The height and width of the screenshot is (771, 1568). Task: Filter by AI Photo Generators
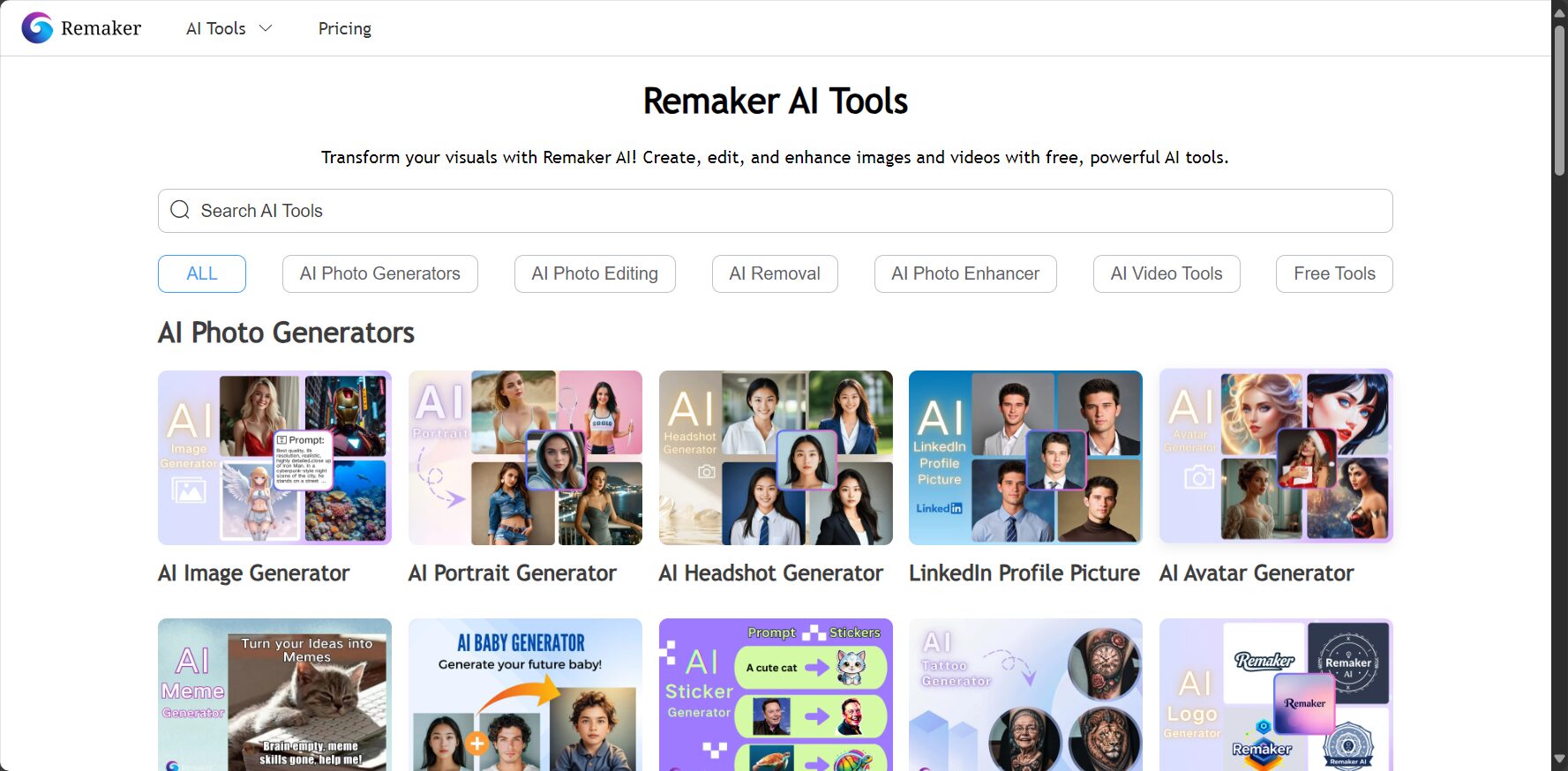[380, 273]
